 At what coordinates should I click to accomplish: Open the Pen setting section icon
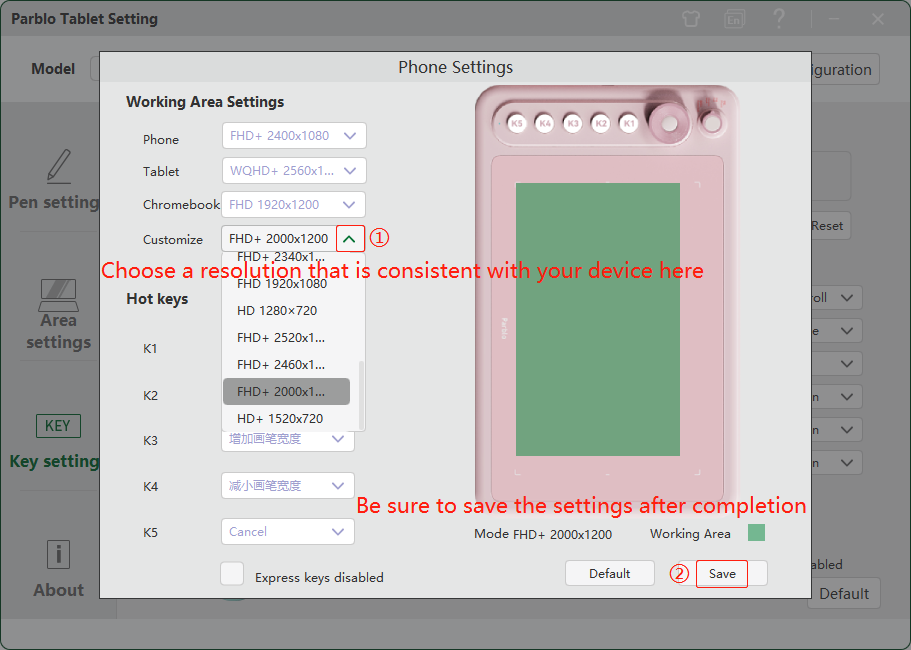coord(59,167)
